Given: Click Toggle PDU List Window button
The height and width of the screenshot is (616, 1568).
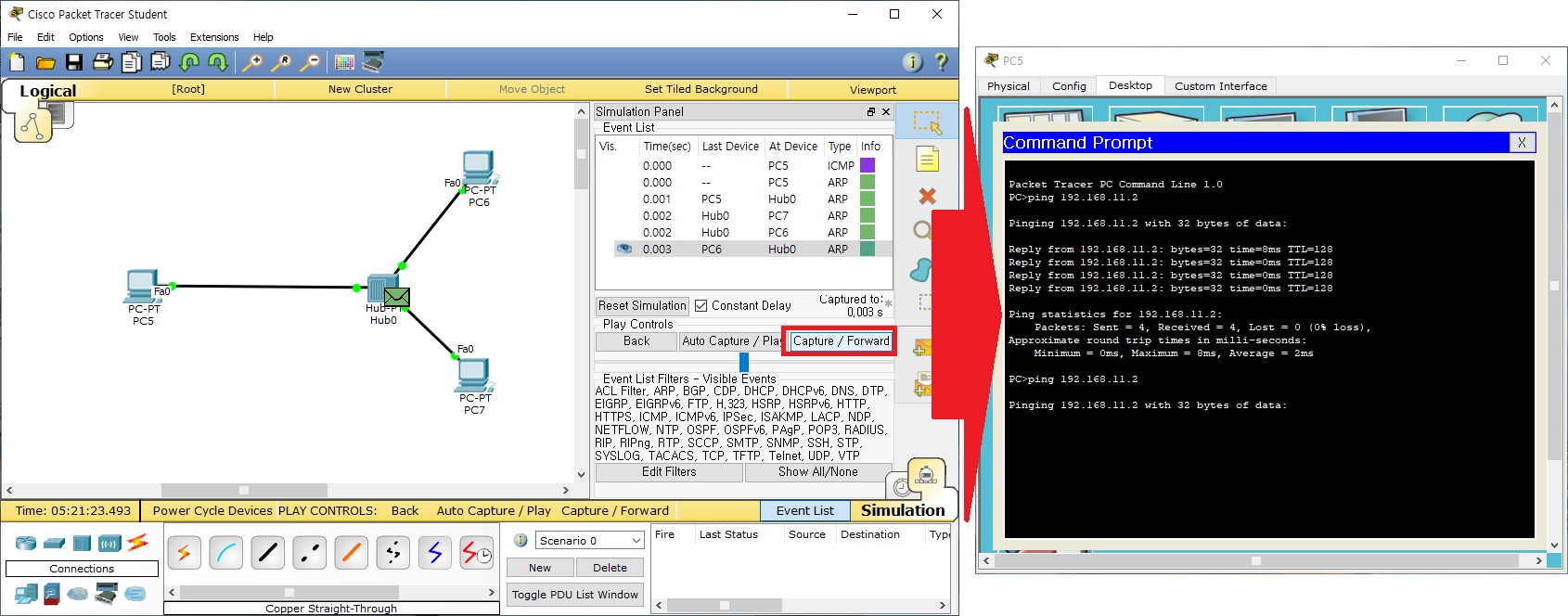Looking at the screenshot, I should click(x=575, y=595).
